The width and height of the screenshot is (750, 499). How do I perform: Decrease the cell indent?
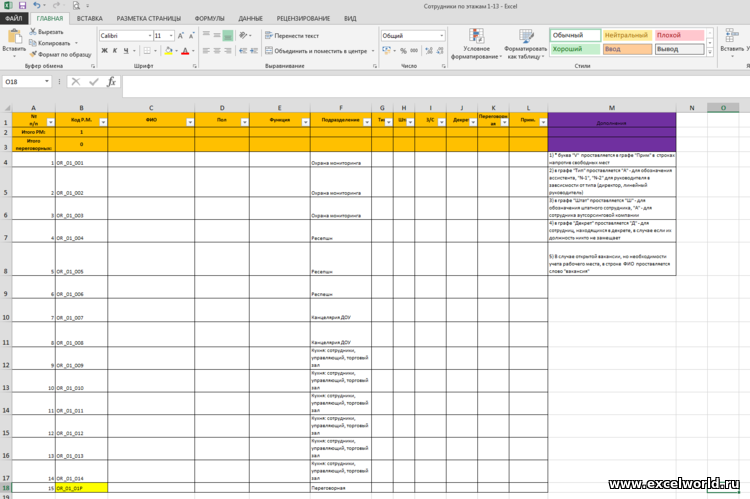pos(243,51)
